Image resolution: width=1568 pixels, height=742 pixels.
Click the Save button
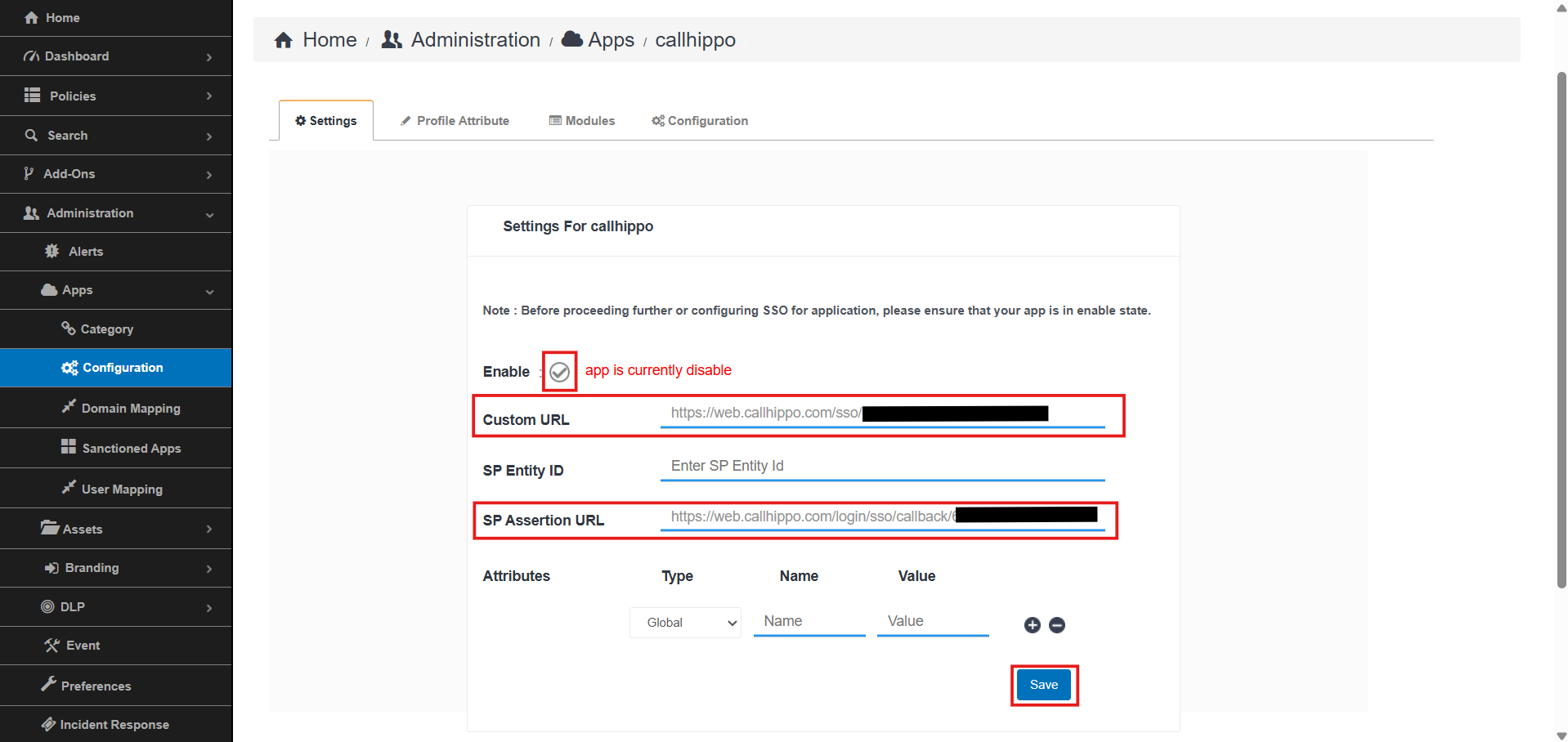point(1044,685)
